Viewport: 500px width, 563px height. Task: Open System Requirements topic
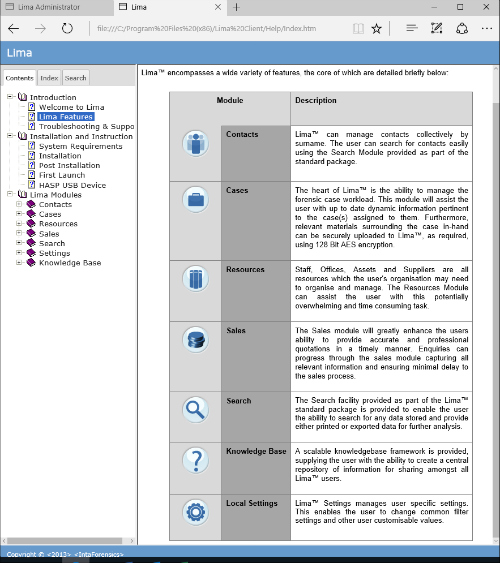80,146
